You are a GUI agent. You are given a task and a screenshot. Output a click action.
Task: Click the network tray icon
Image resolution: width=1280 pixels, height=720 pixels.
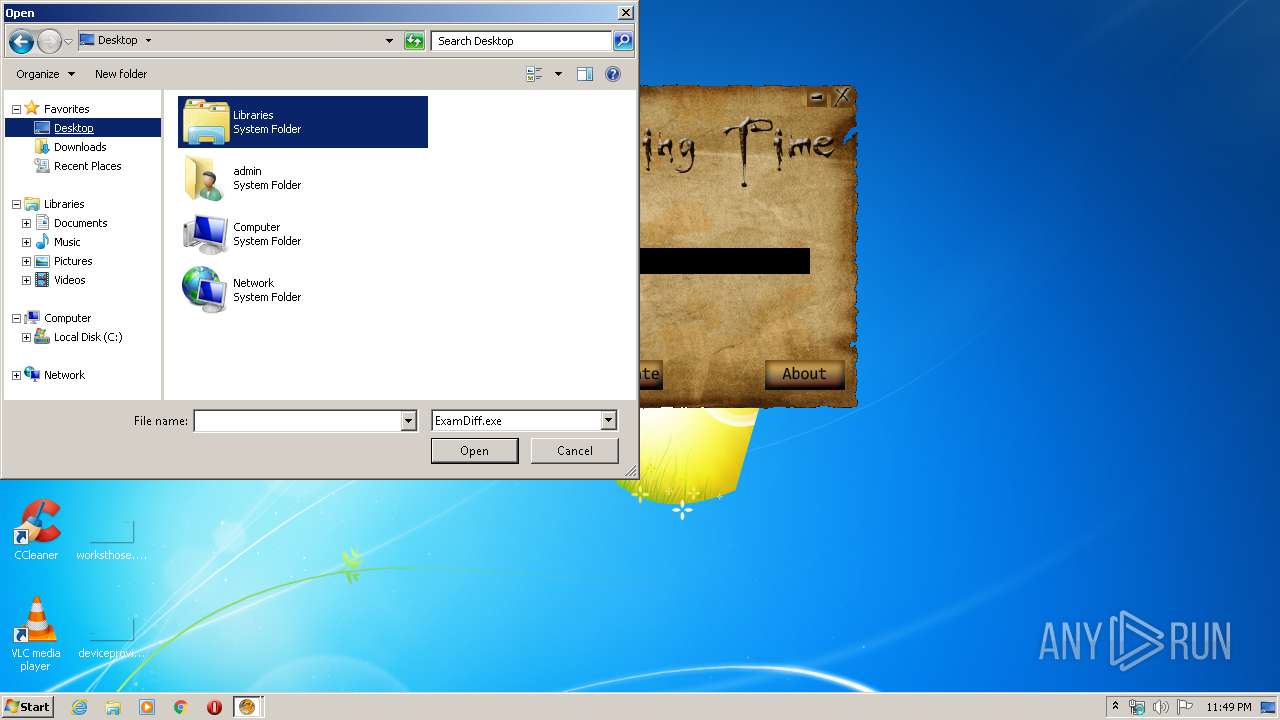coord(1137,707)
